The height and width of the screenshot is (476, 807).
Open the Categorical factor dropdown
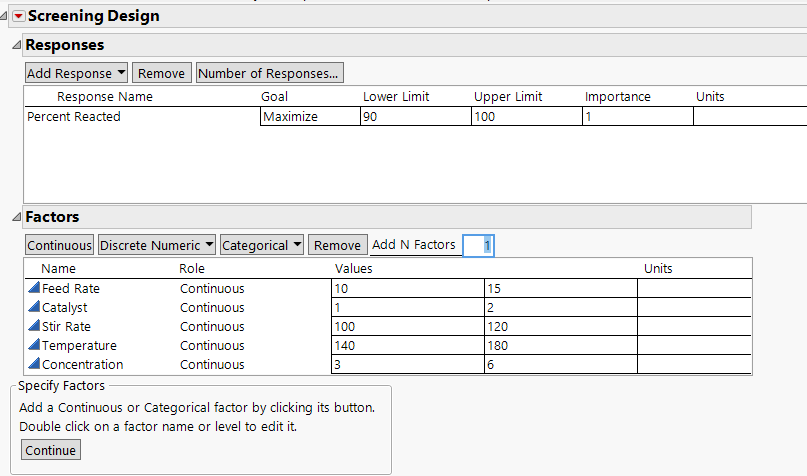click(x=262, y=245)
